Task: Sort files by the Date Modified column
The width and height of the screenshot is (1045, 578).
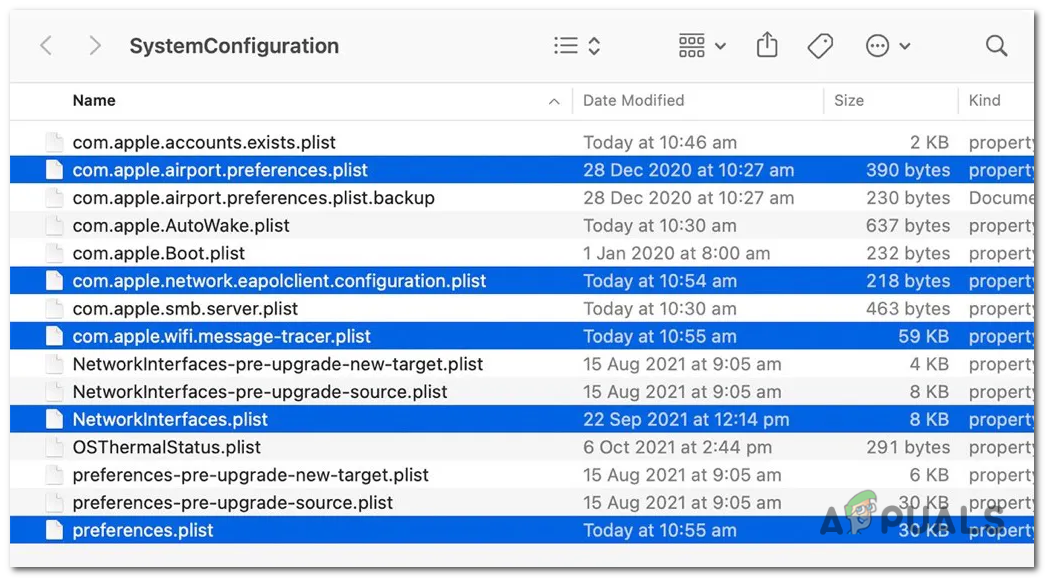Action: click(x=634, y=101)
